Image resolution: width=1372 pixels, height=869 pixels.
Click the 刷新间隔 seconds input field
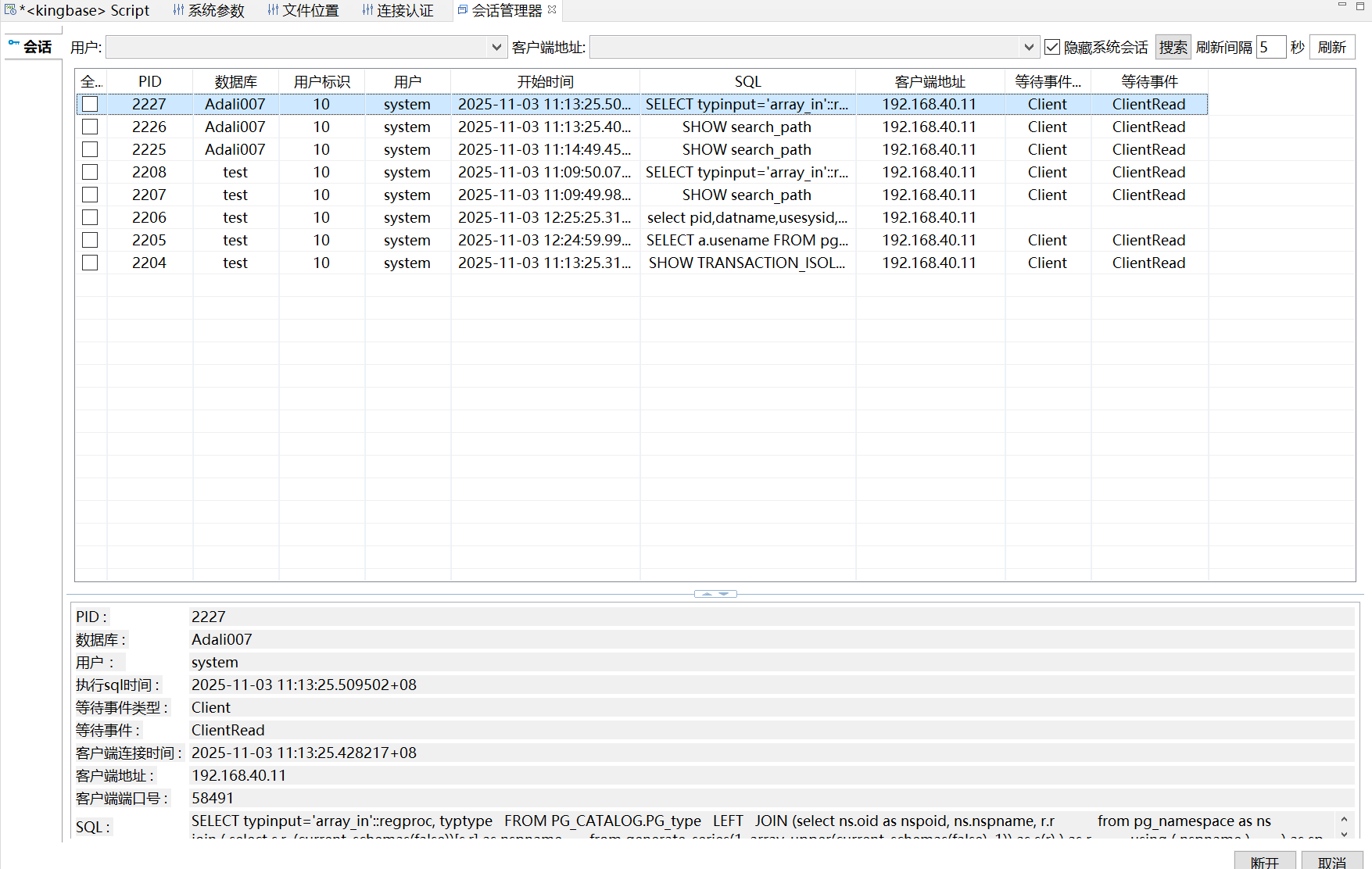(x=1270, y=48)
